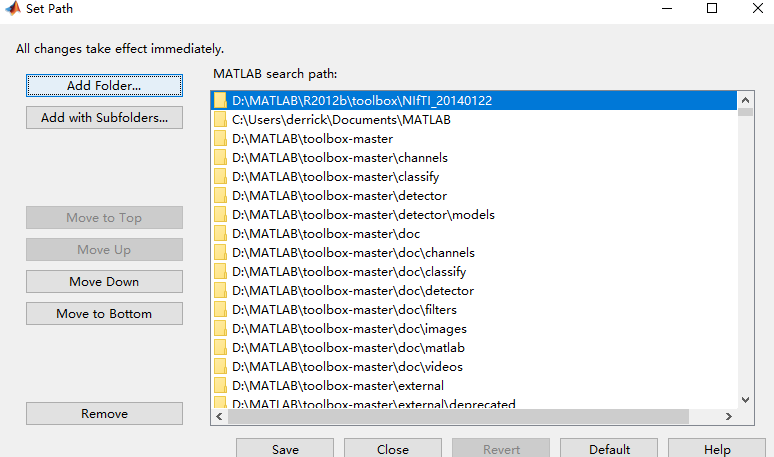774x457 pixels.
Task: Click folder icon beside C:\Users\derrick\Documents\MATLAB
Action: point(220,119)
